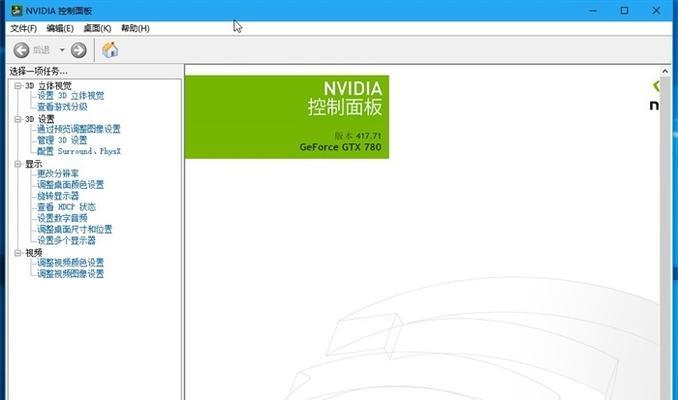
Task: Click the Back navigation arrow icon
Action: (x=21, y=50)
